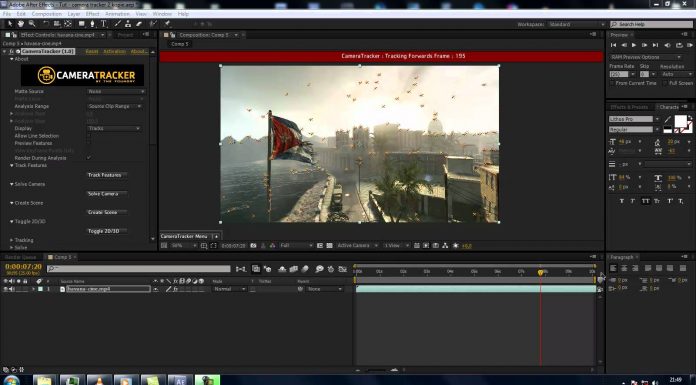696x385 pixels.
Task: Switch to the Render Queue tab
Action: click(20, 257)
